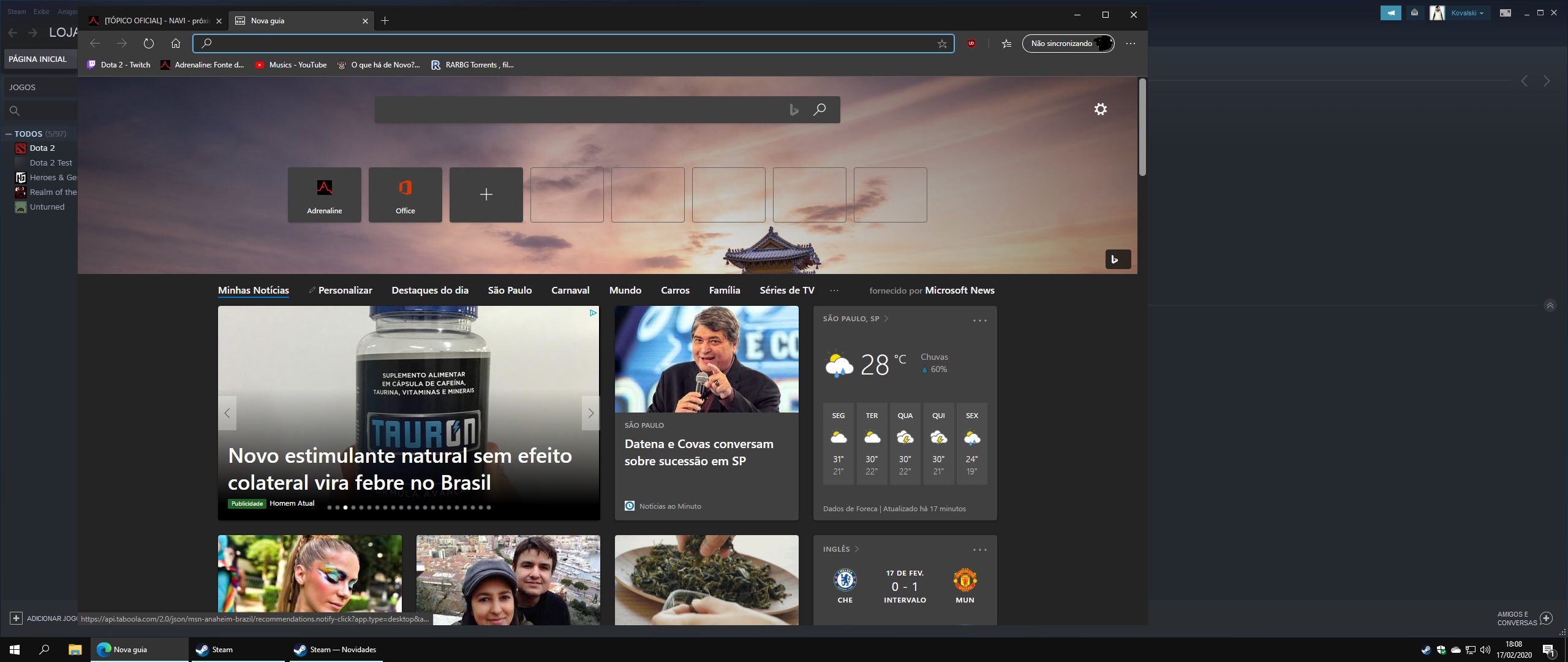Open the Adrenaline quick link tile
This screenshot has height=662, width=1568.
click(x=324, y=194)
